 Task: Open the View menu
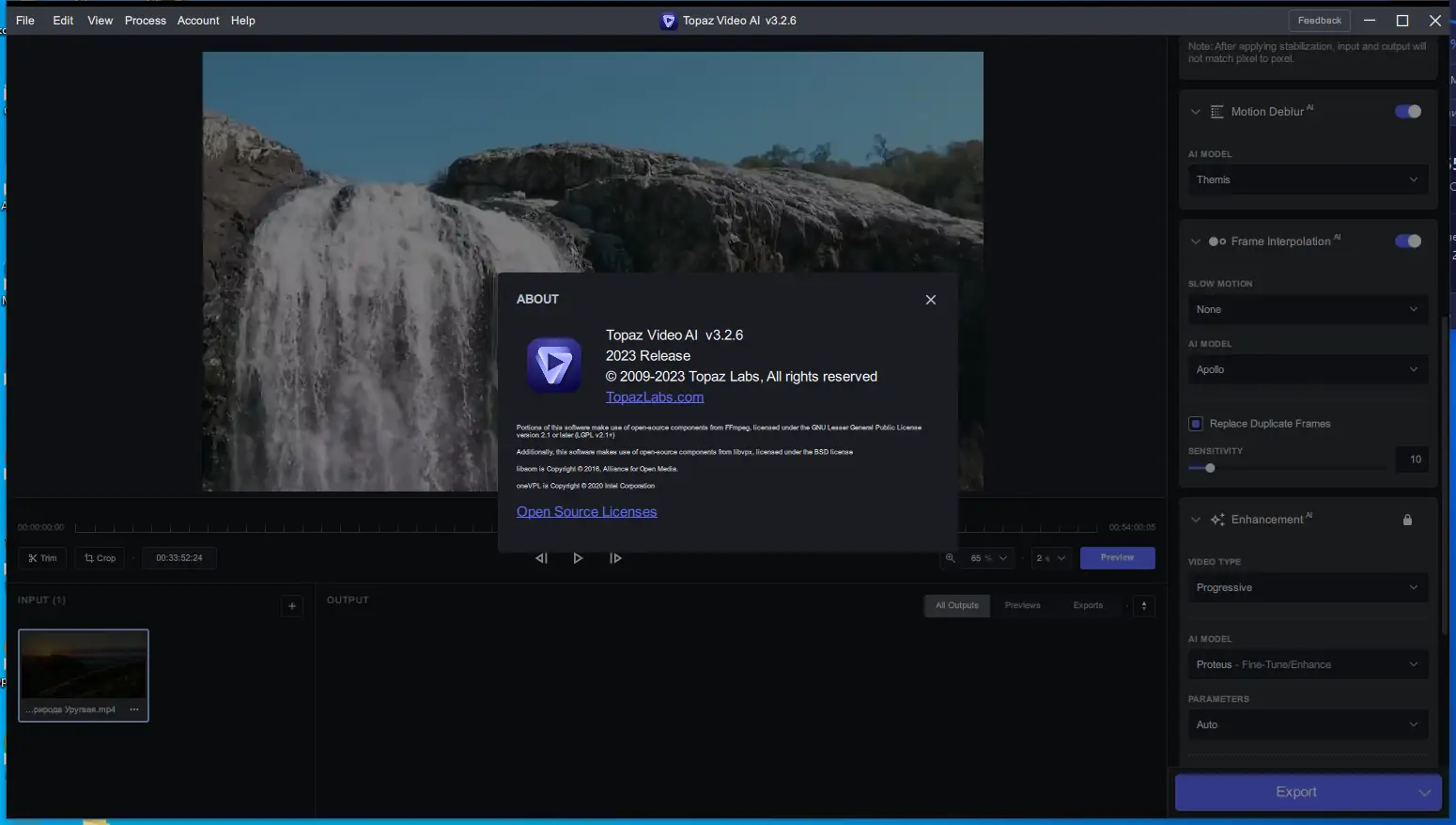pyautogui.click(x=100, y=21)
